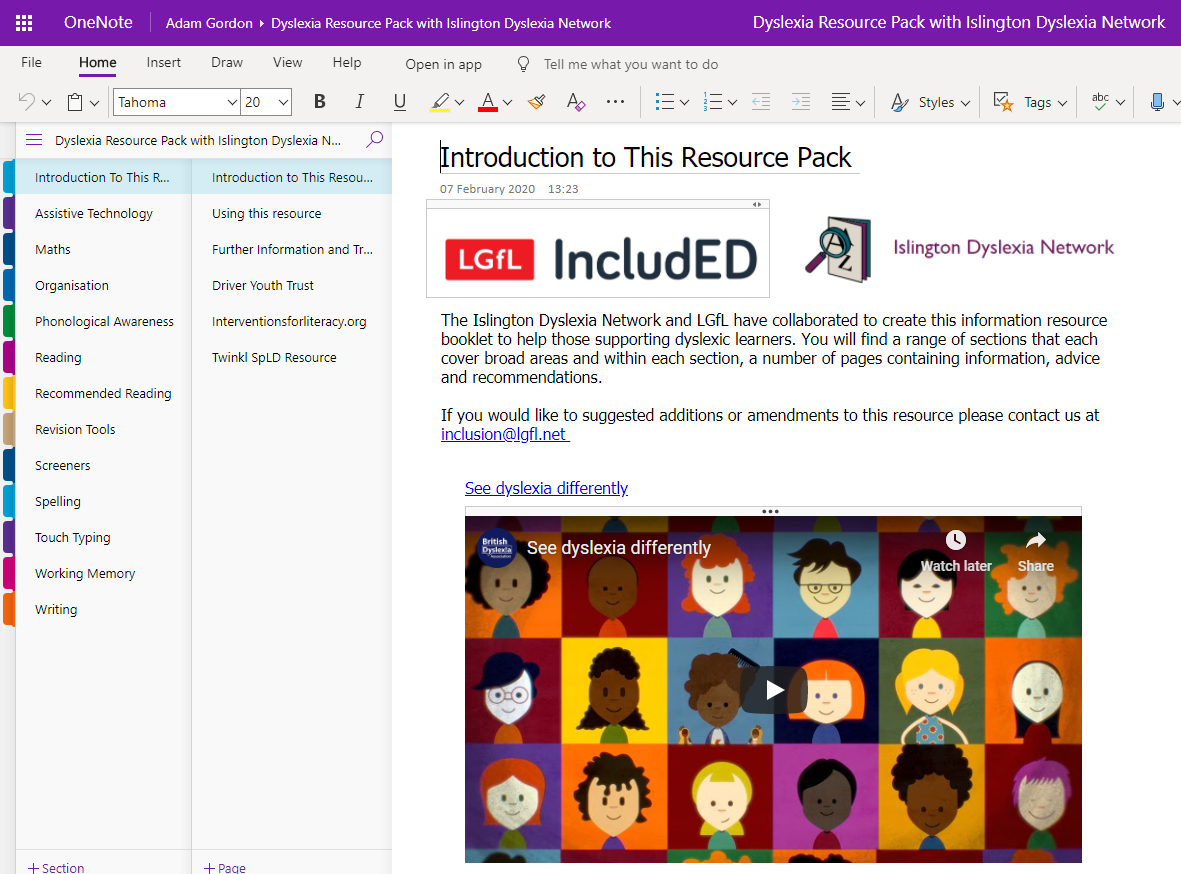Select the Assistive Technology section
1181x874 pixels.
103,213
